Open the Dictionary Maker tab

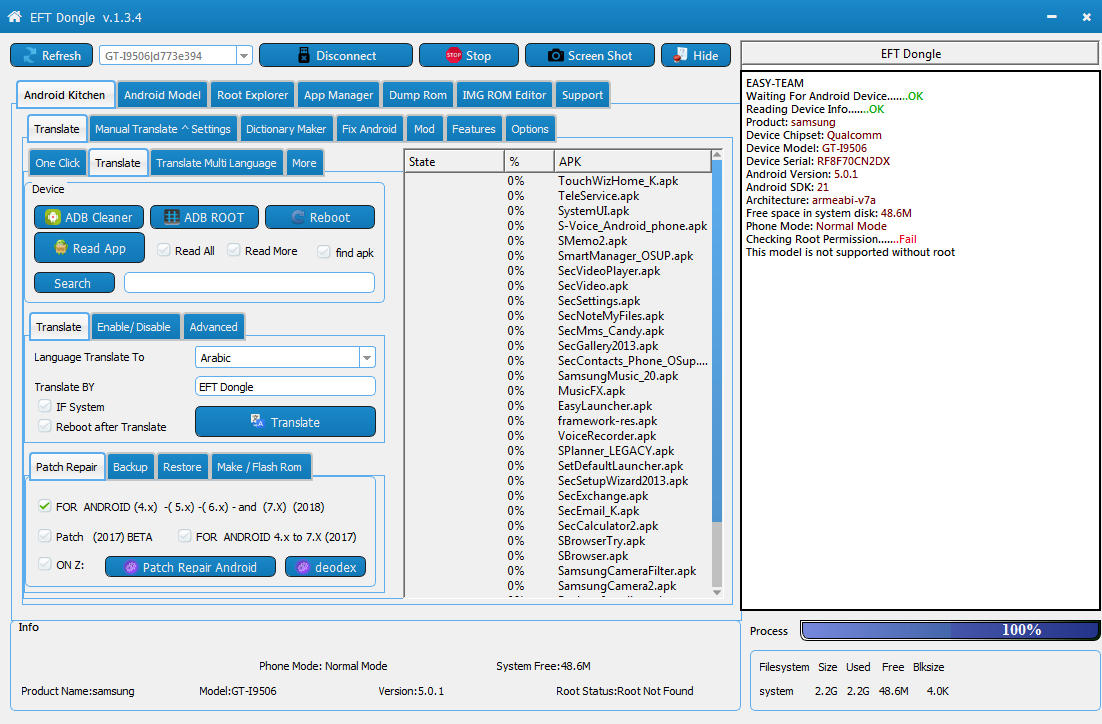(286, 129)
